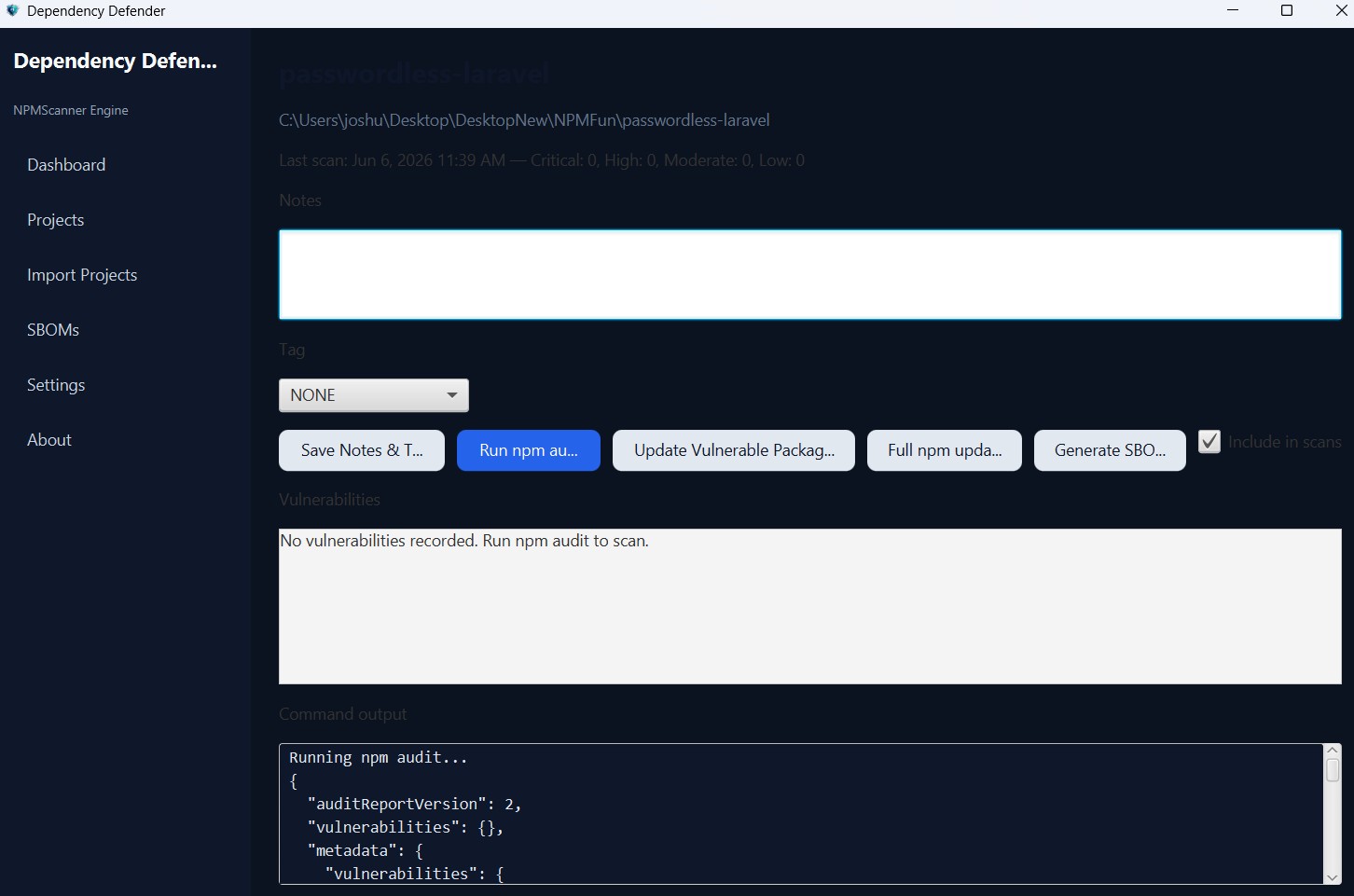Save Notes & Tag button
The width and height of the screenshot is (1354, 896).
click(x=362, y=450)
